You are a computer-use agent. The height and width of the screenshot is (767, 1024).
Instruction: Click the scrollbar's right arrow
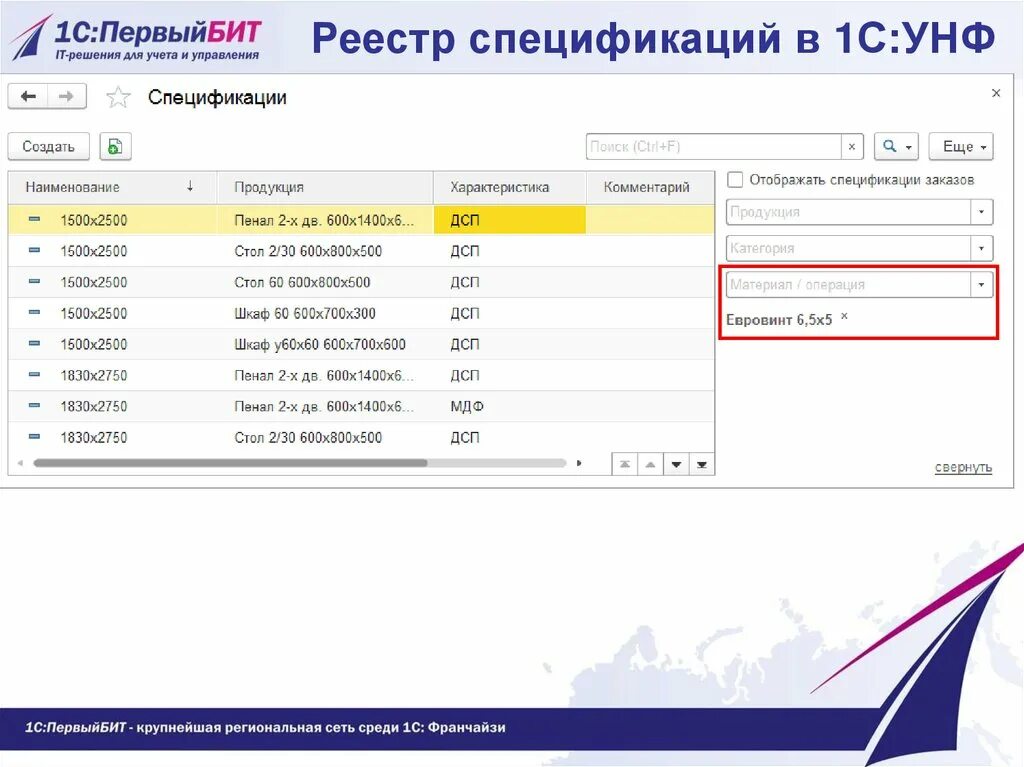579,463
